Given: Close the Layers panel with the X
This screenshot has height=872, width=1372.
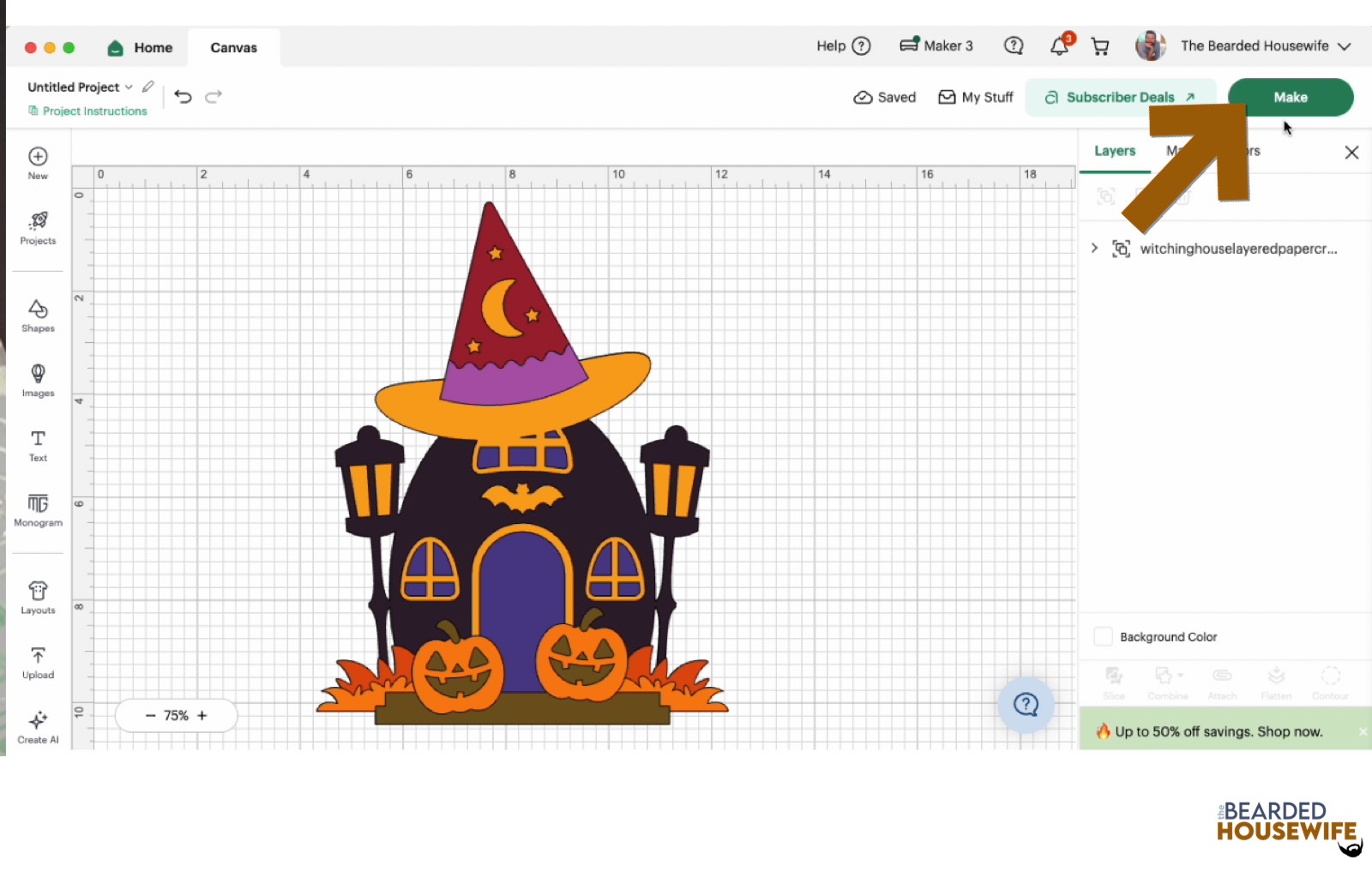Looking at the screenshot, I should (1352, 153).
